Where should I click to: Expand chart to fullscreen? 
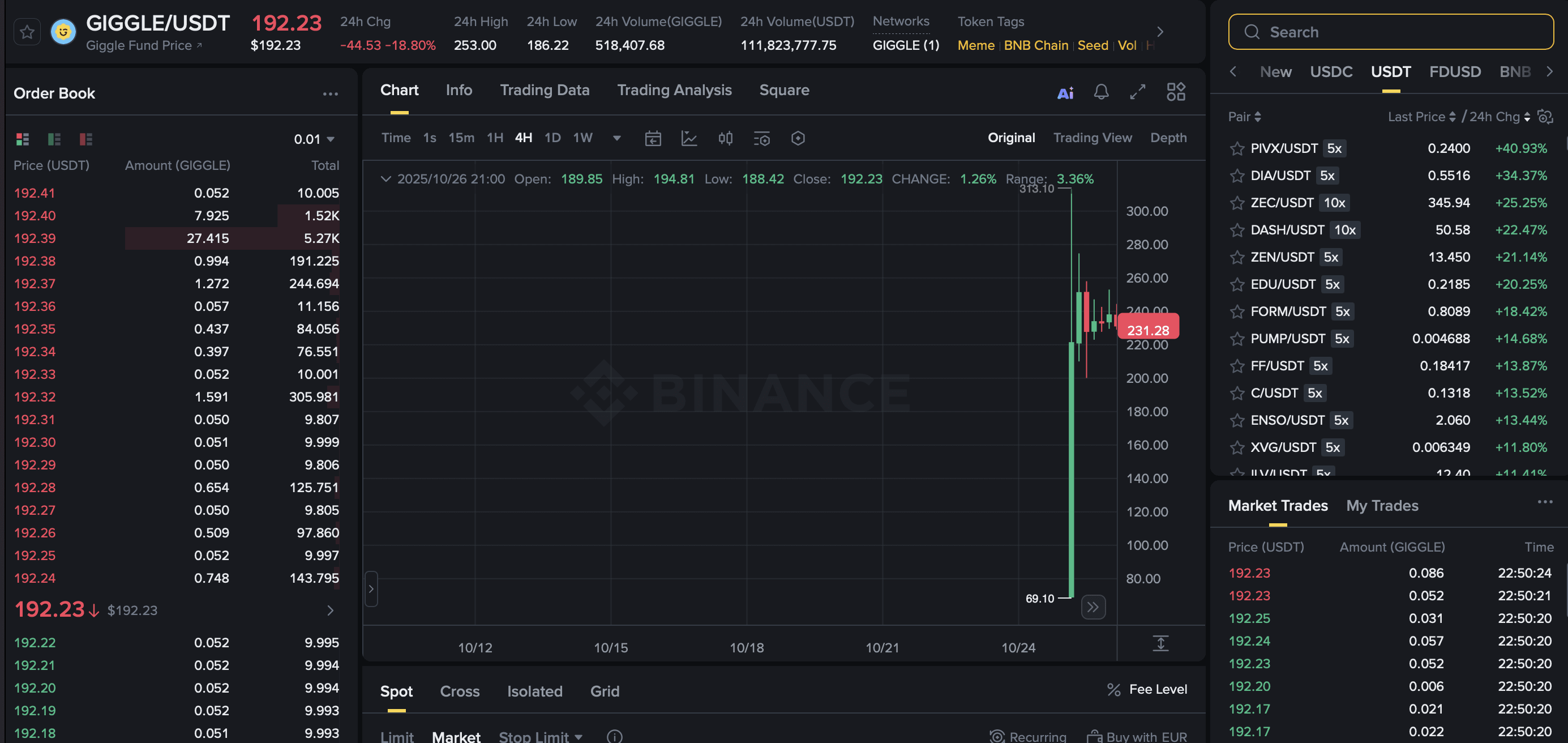1138,92
